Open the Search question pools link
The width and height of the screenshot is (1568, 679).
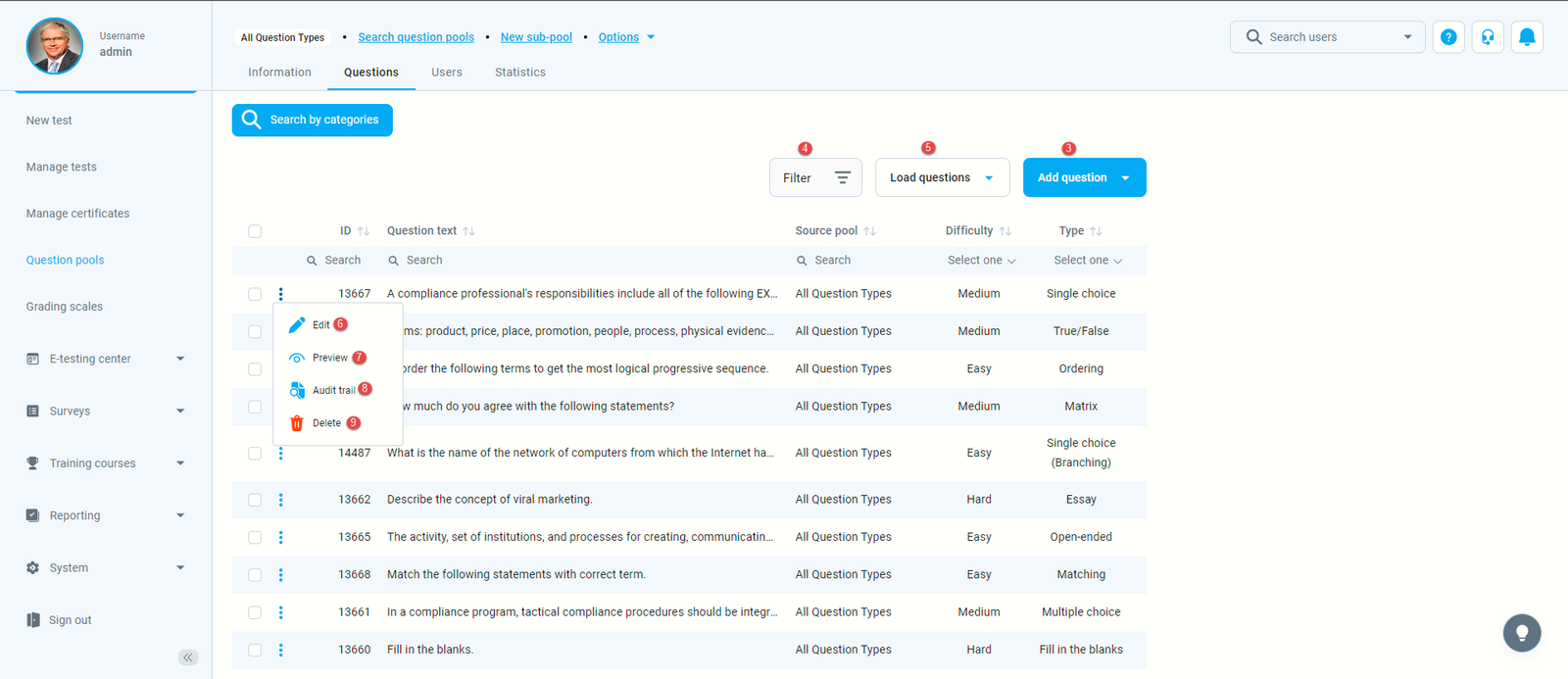[416, 37]
